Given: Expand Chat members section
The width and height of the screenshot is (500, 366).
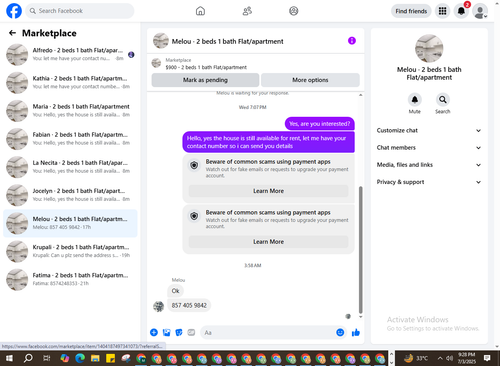Looking at the screenshot, I should [x=429, y=148].
